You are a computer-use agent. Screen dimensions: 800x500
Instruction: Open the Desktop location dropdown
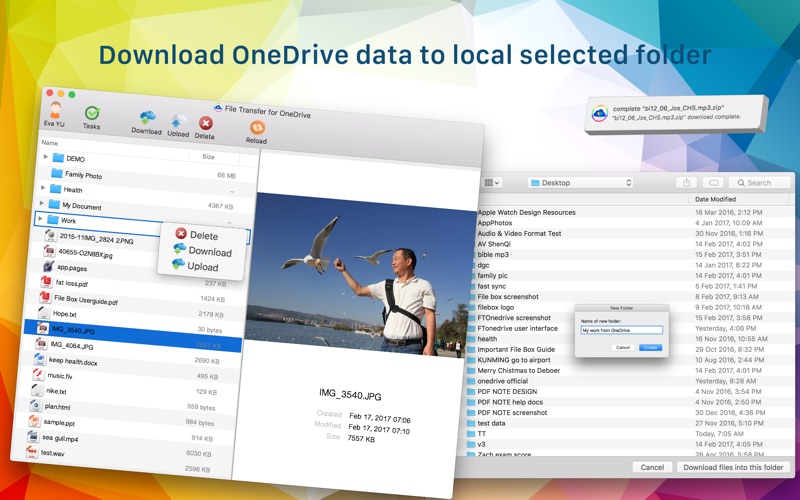pyautogui.click(x=580, y=183)
